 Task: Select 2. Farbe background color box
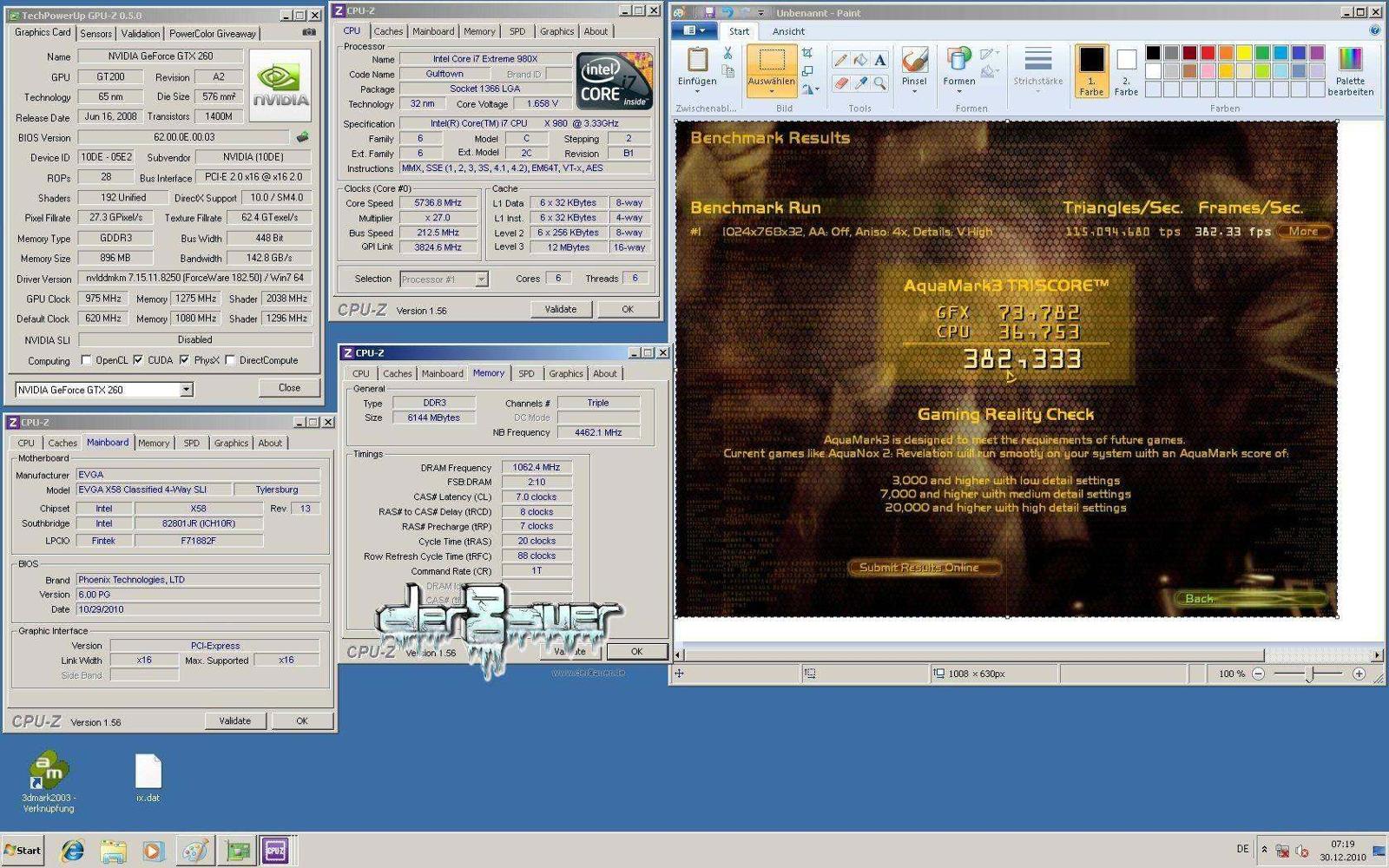pos(1126,70)
